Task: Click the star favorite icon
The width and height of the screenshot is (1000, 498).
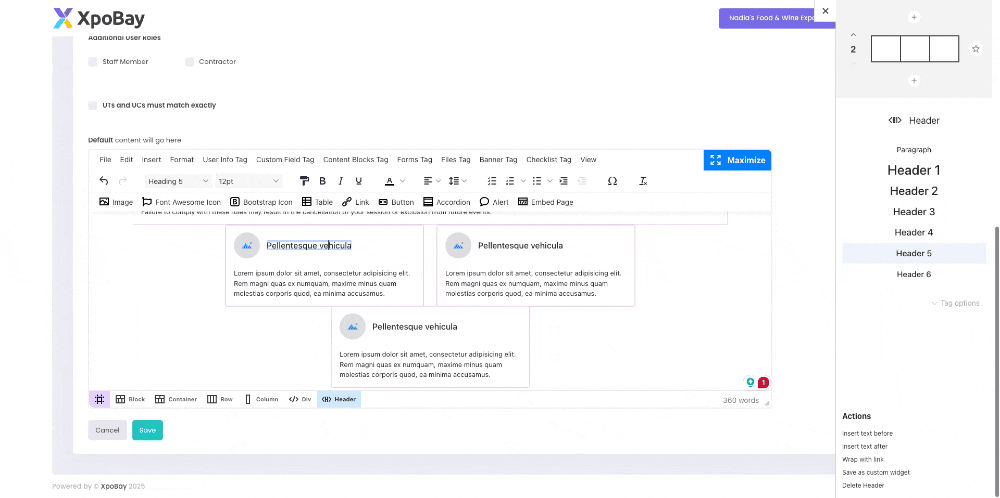Action: click(976, 49)
